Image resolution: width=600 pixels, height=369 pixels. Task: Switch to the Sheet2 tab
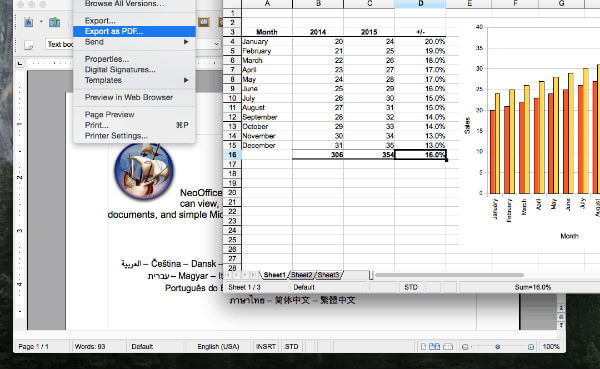302,275
